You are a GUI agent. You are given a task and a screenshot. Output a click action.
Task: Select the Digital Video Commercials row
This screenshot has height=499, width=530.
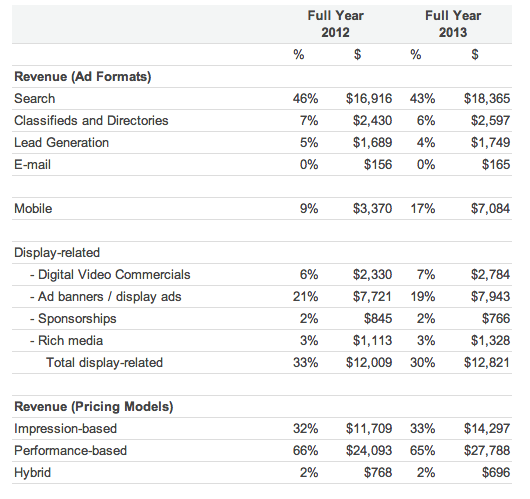[262, 275]
